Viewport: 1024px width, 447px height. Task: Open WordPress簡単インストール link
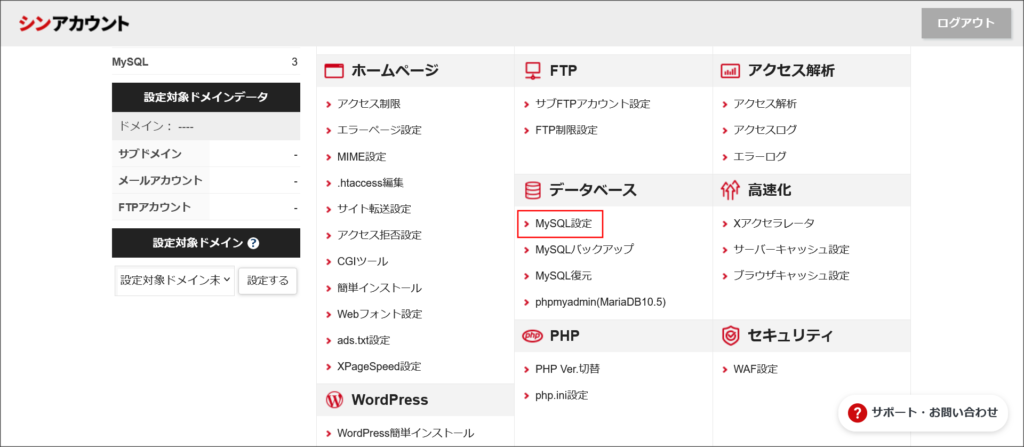pyautogui.click(x=406, y=433)
